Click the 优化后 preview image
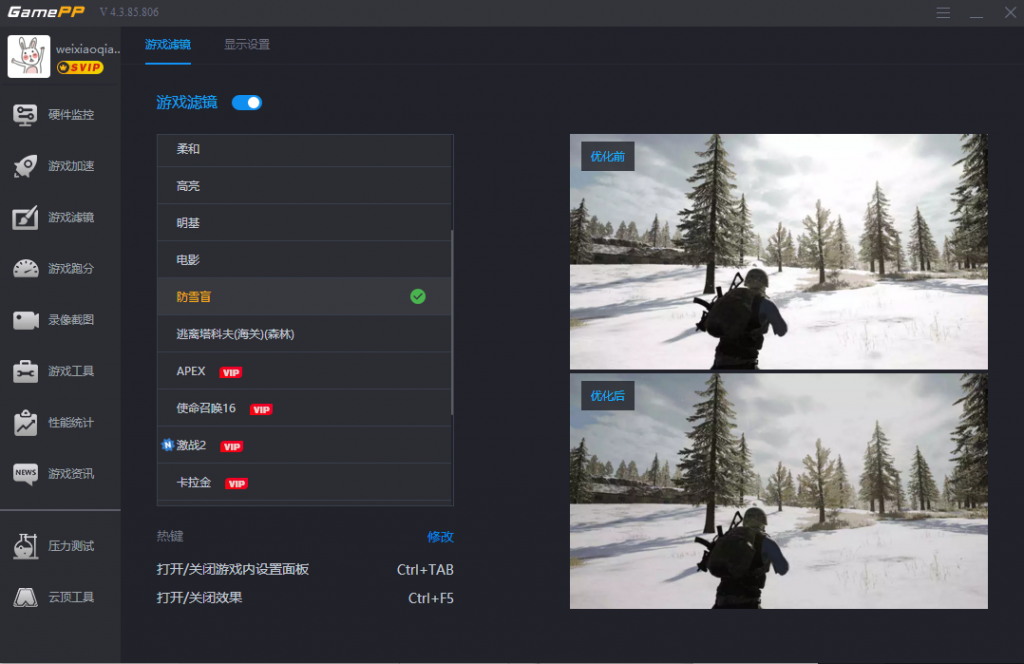 tap(778, 491)
